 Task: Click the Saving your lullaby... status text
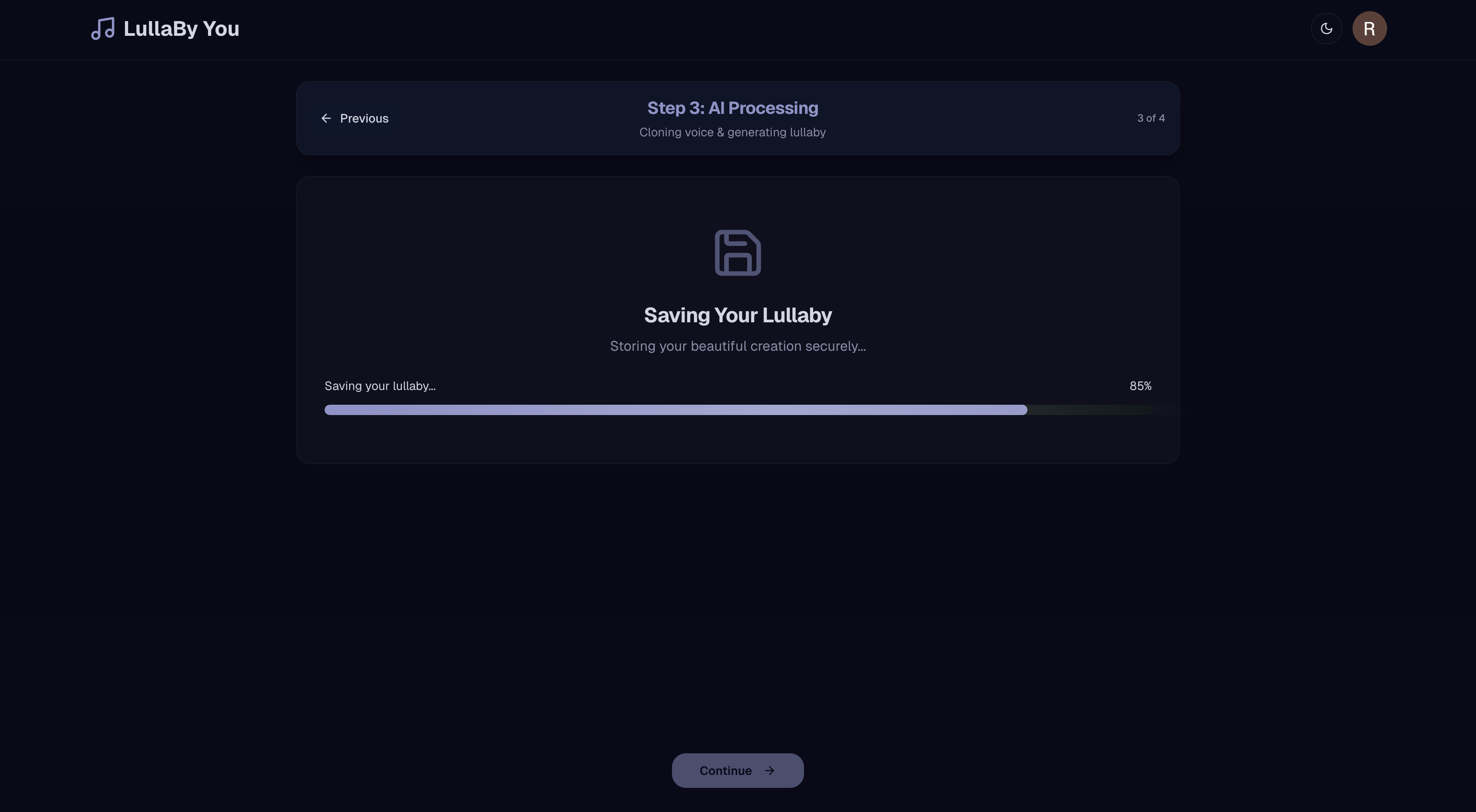point(380,386)
